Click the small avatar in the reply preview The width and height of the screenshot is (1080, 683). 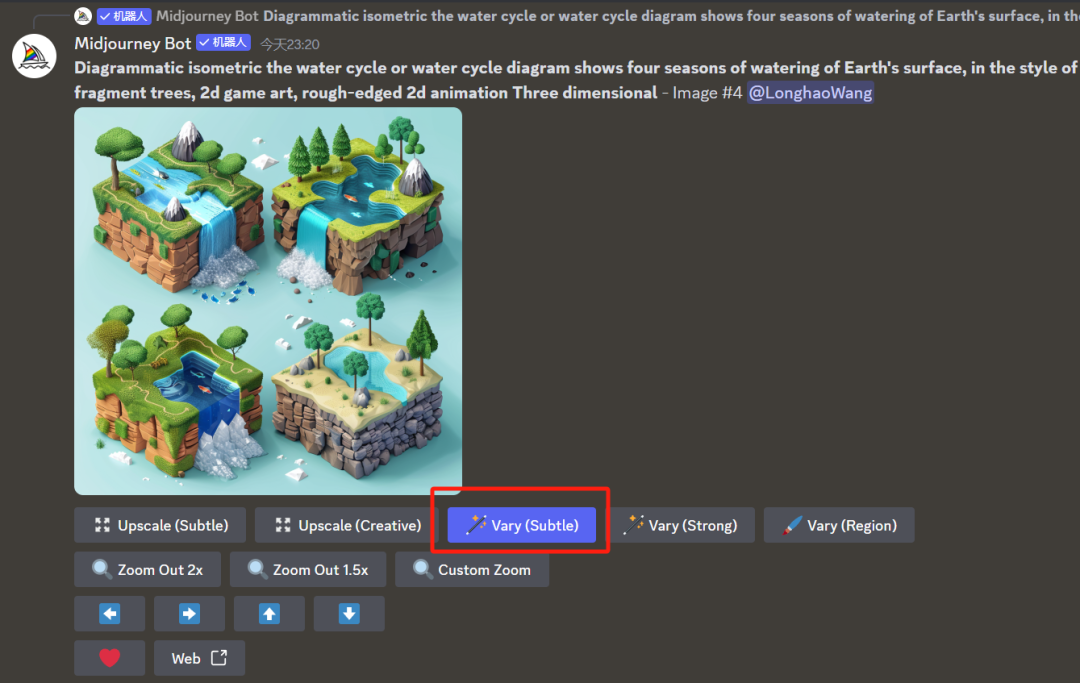pyautogui.click(x=83, y=16)
